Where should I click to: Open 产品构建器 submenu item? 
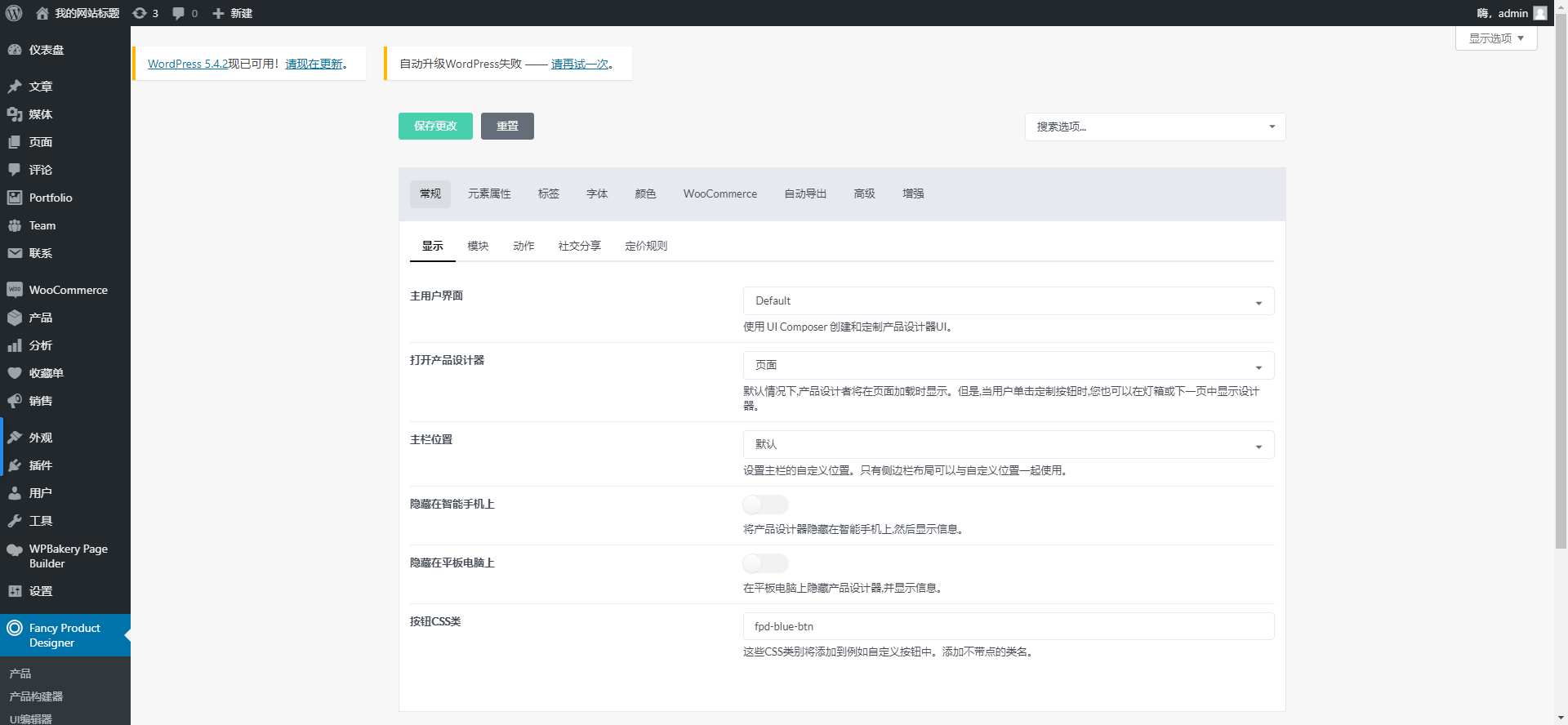[x=36, y=697]
